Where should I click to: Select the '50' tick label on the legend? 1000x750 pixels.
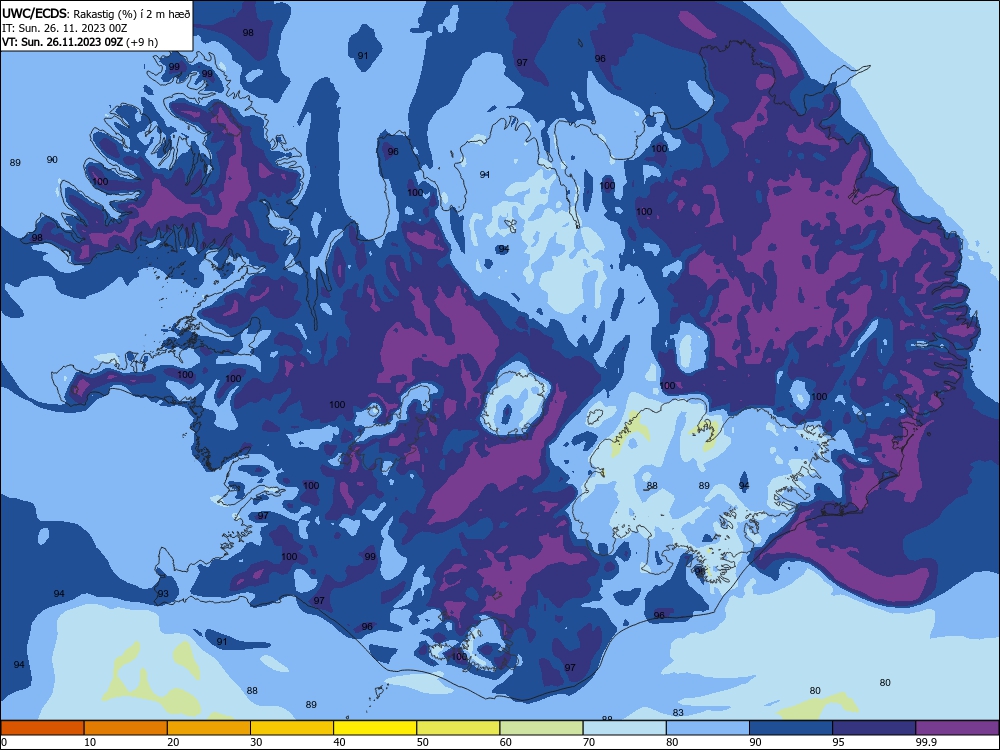coord(422,742)
